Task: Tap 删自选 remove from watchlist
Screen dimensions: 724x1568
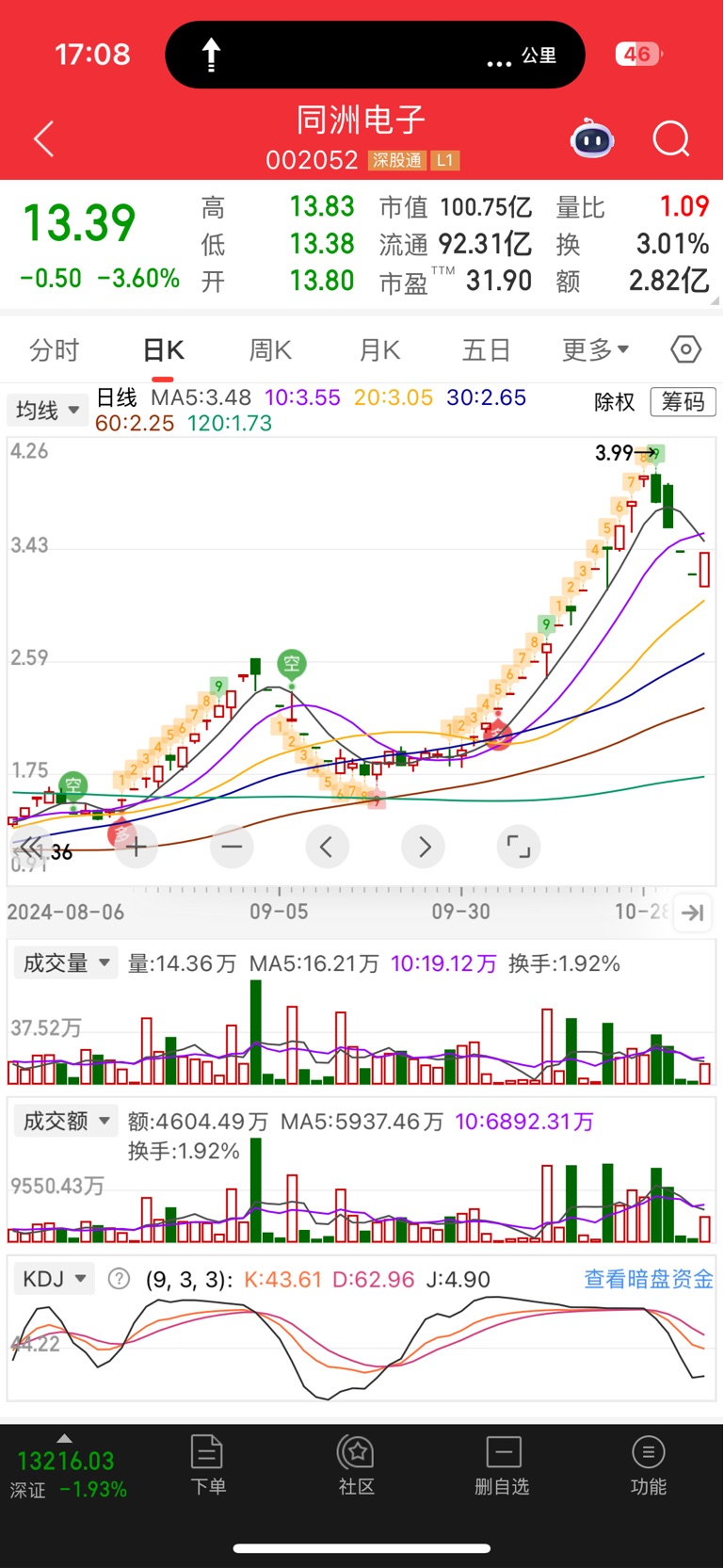Action: [x=503, y=1464]
